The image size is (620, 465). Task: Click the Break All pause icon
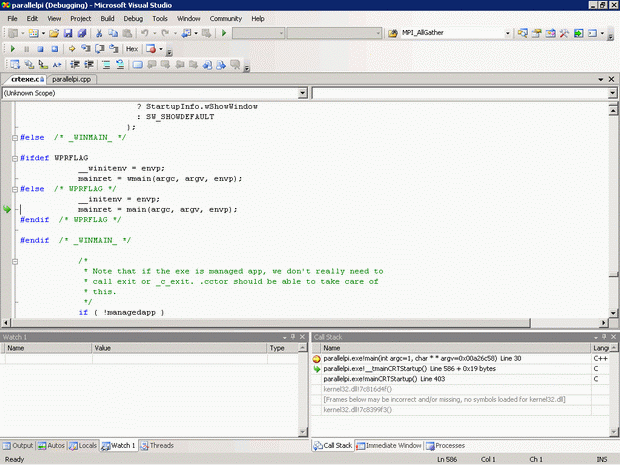(x=26, y=48)
